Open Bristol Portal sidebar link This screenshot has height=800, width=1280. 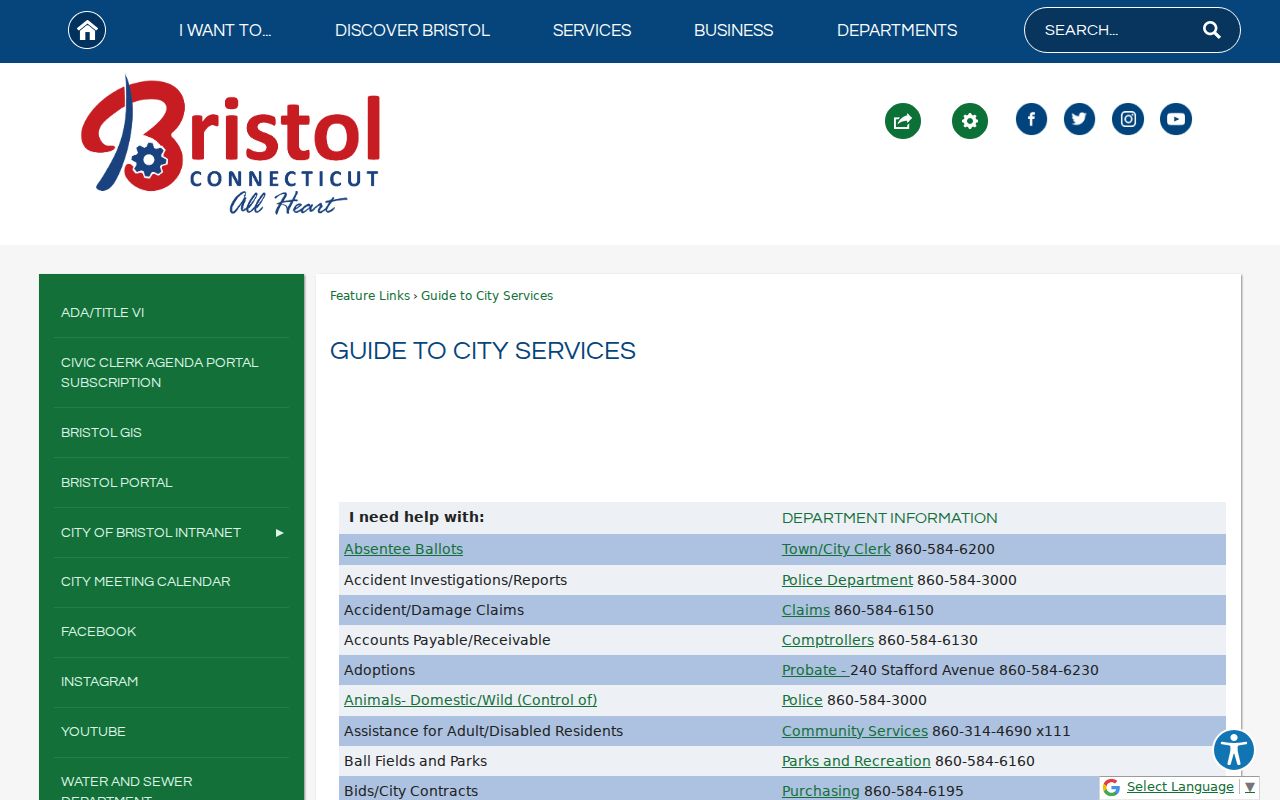(x=117, y=483)
